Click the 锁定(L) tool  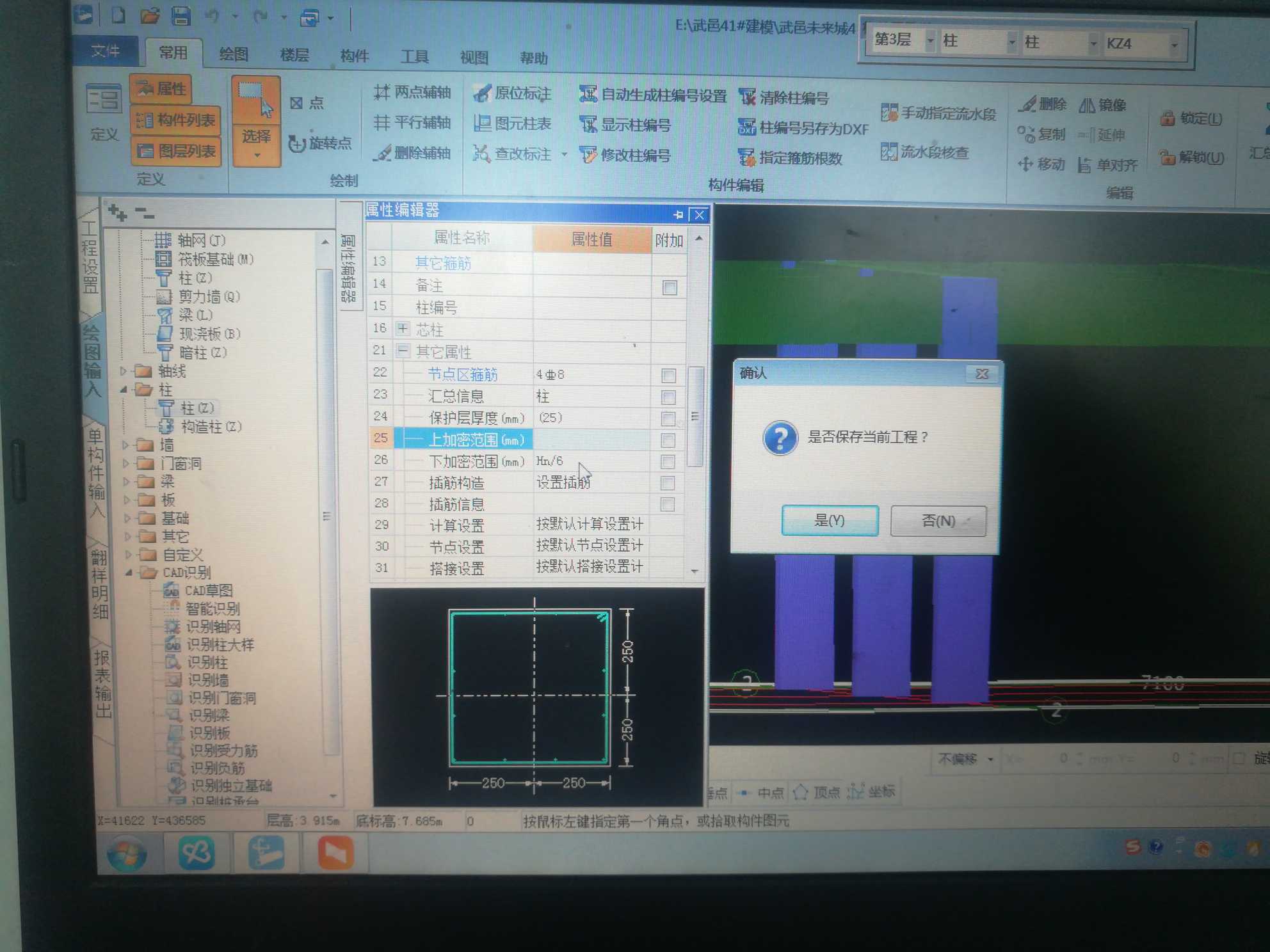pyautogui.click(x=1191, y=118)
